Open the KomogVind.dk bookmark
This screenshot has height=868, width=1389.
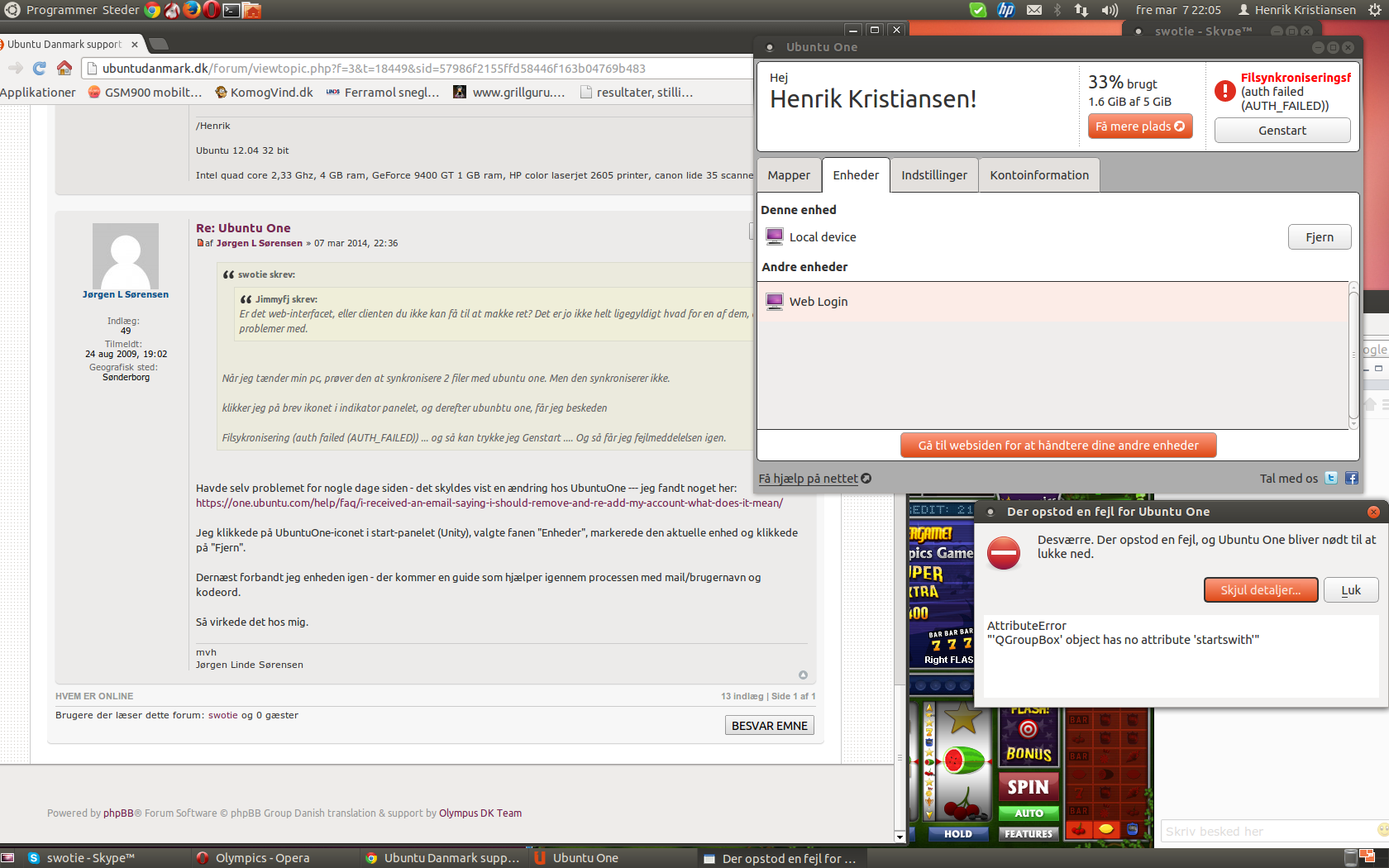pyautogui.click(x=264, y=92)
